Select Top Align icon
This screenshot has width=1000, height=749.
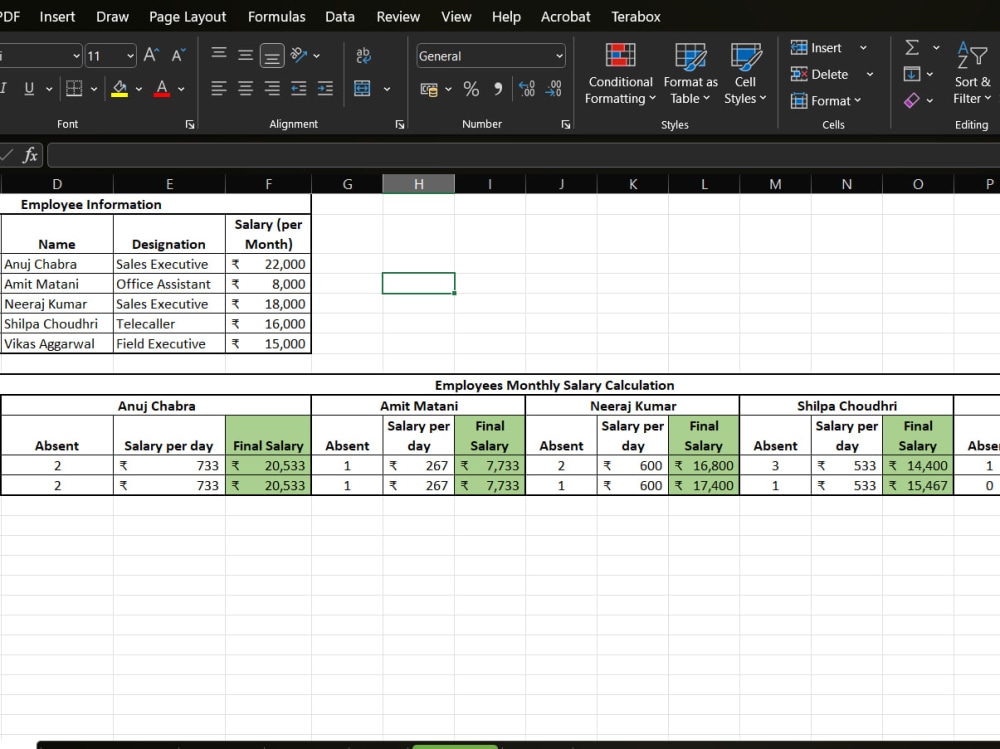pyautogui.click(x=219, y=55)
